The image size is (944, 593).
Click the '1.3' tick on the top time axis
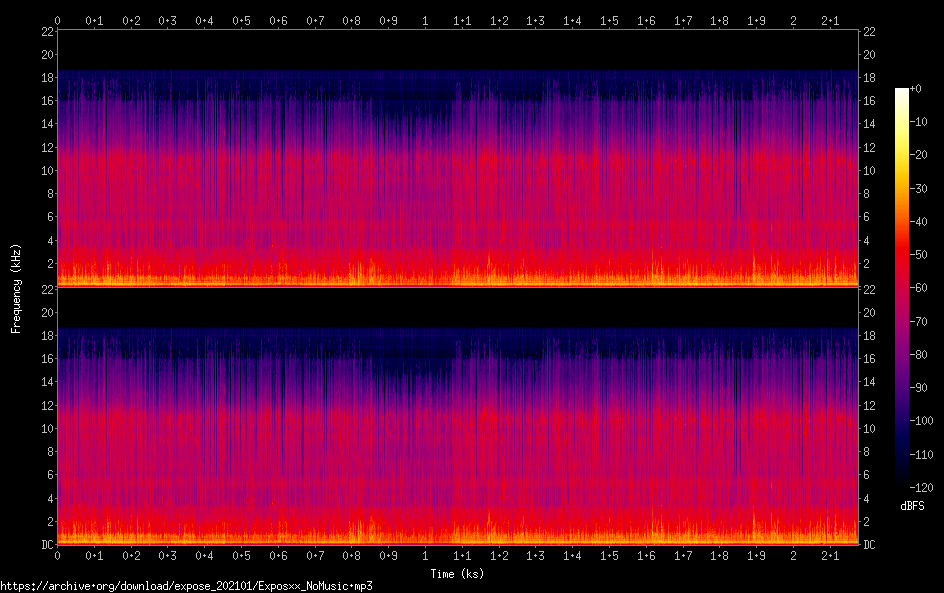[x=535, y=21]
